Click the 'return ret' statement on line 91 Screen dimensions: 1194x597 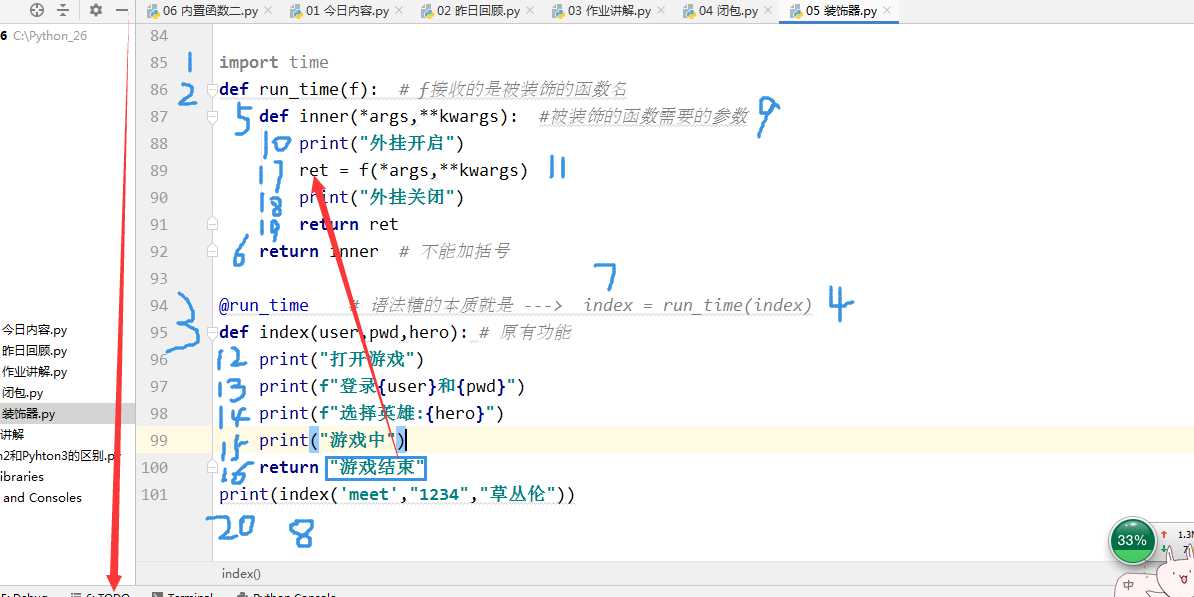click(348, 225)
